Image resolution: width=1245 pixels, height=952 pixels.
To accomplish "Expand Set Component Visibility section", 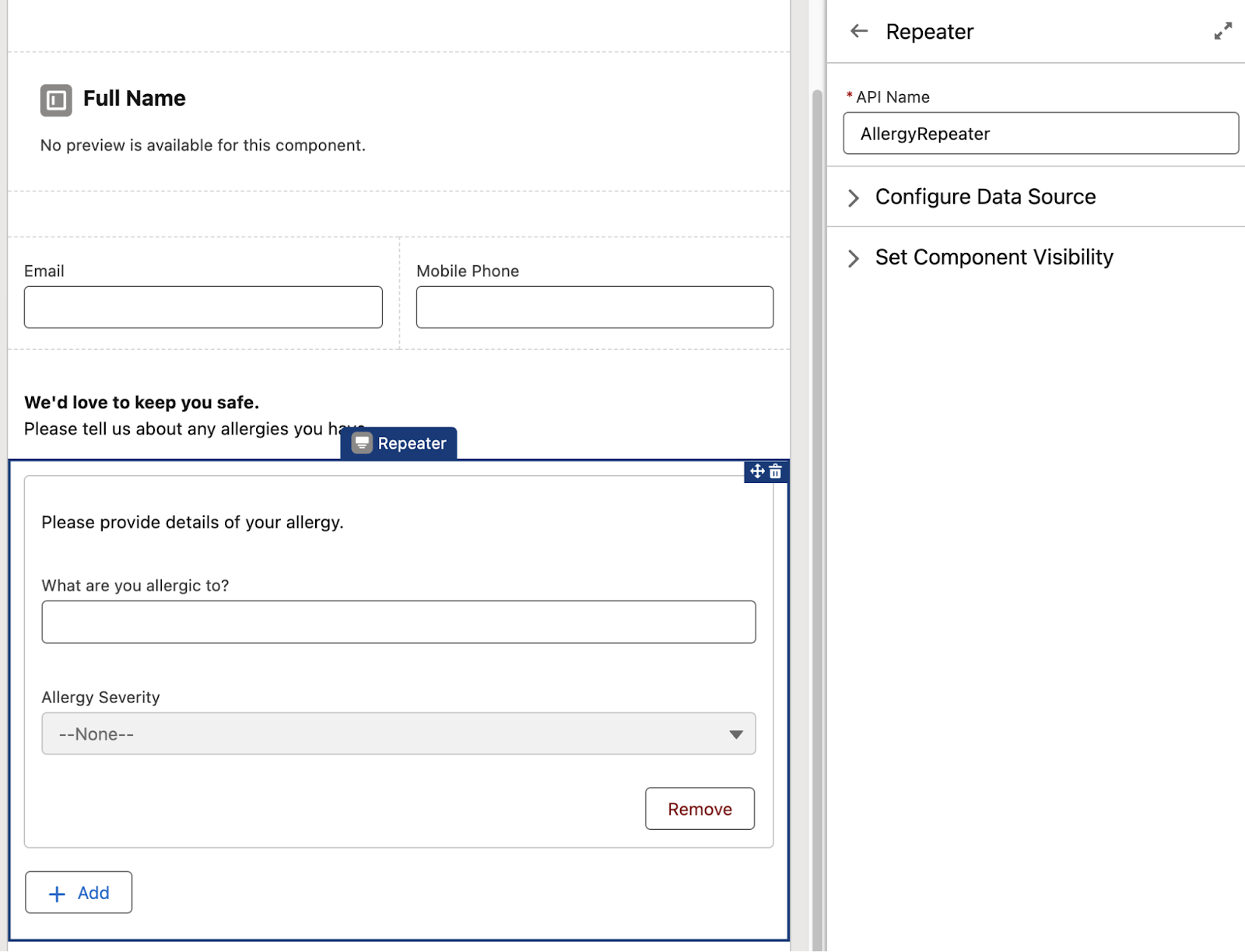I will coord(854,258).
